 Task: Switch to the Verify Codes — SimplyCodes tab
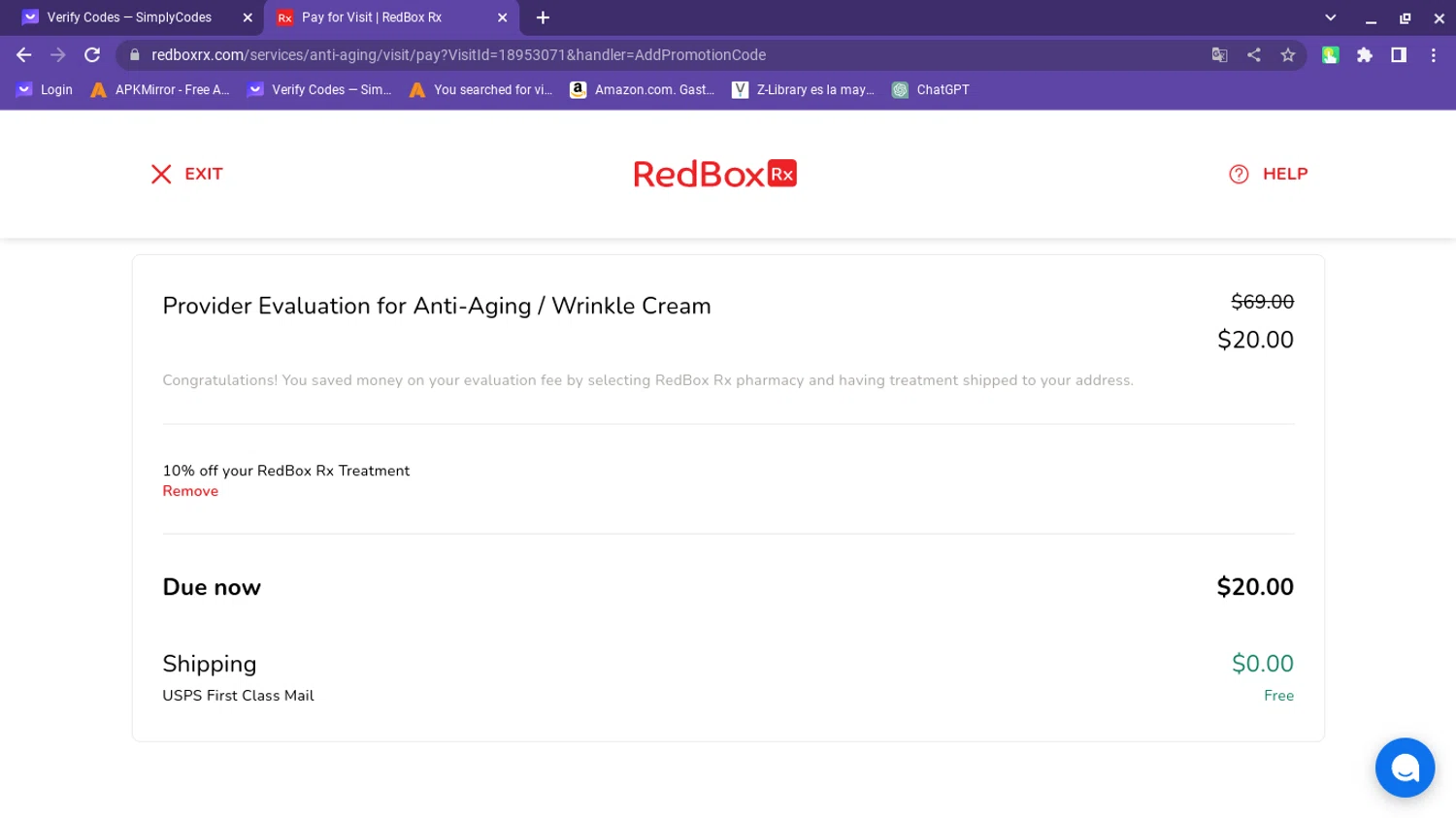click(132, 17)
